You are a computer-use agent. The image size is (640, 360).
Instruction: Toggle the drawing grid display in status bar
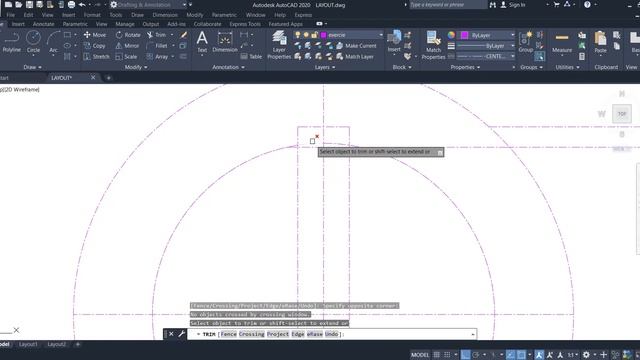[437, 355]
